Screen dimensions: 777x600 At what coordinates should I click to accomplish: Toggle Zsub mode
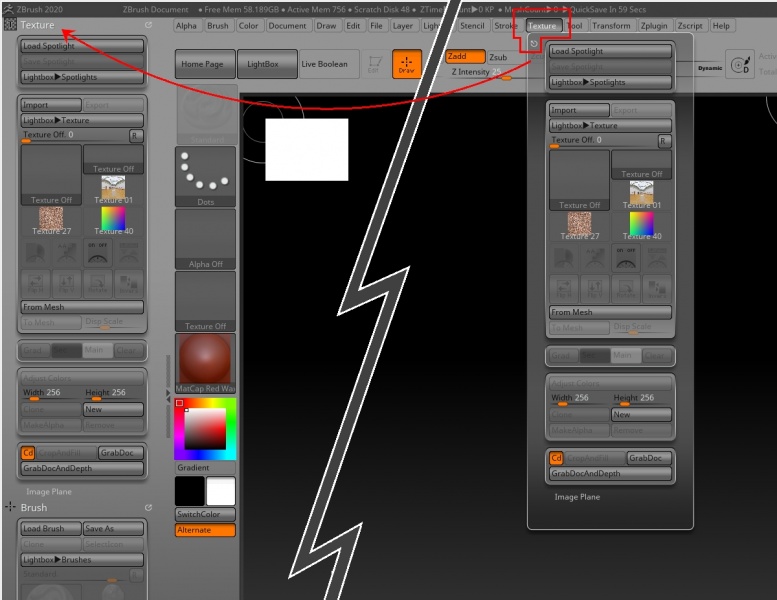tap(502, 57)
